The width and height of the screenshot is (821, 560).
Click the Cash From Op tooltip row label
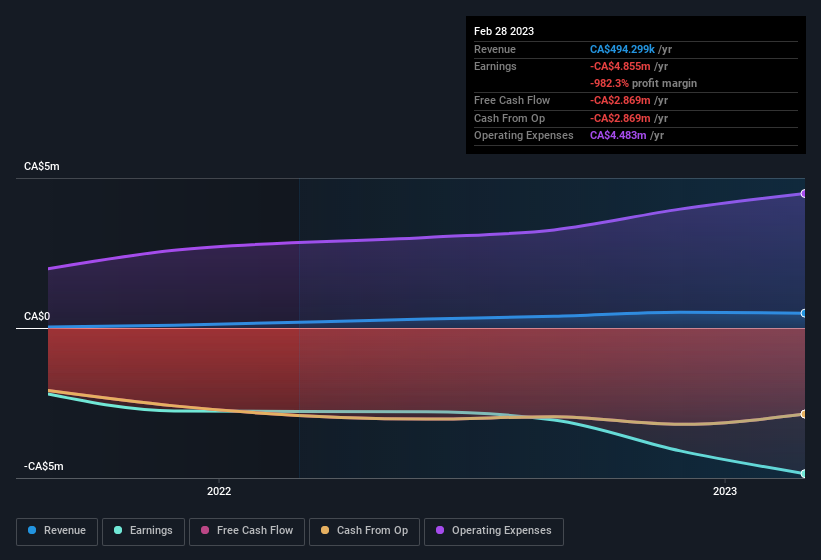point(509,118)
